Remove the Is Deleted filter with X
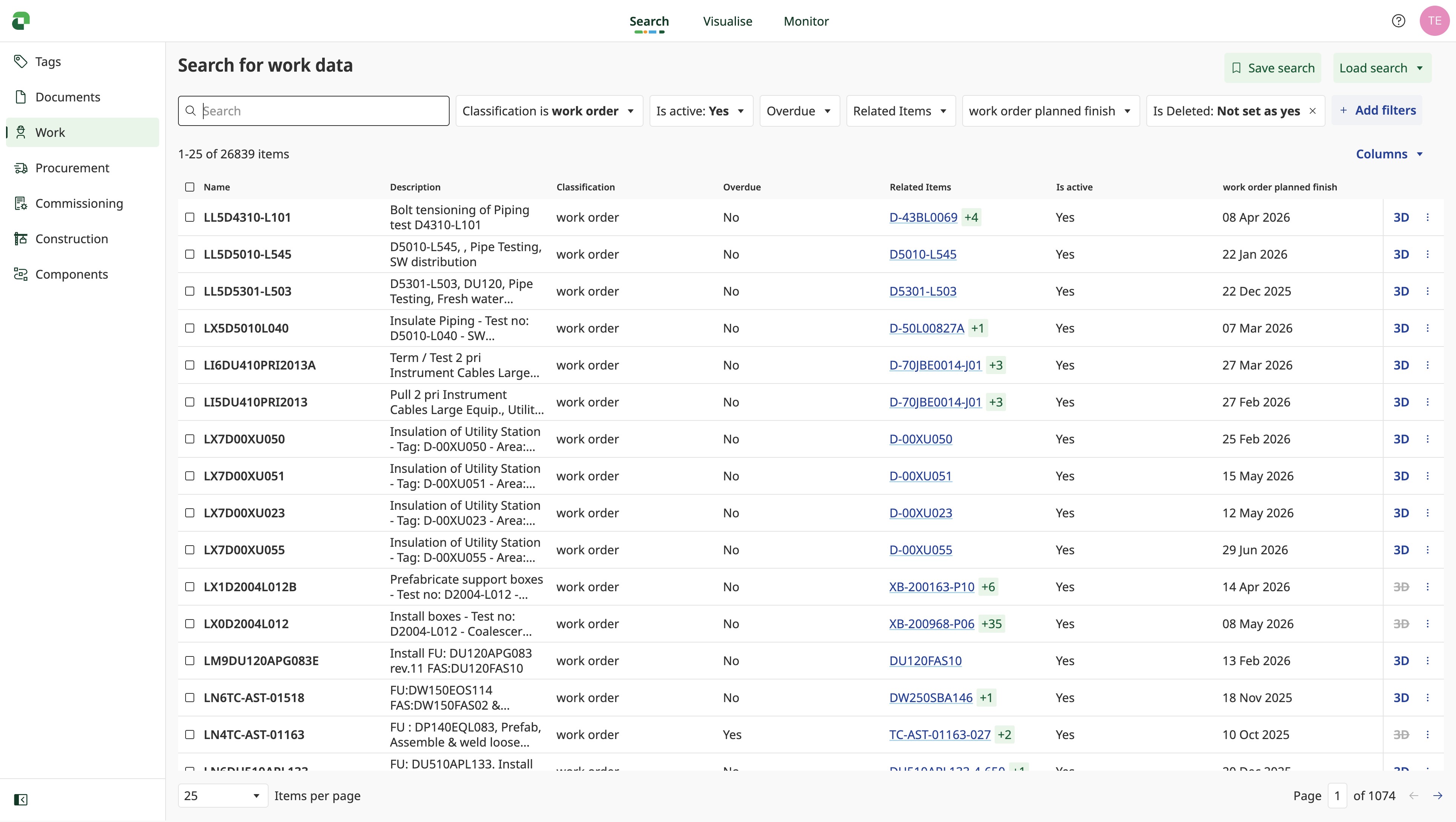Screen dimensions: 1456x822 coord(1312,111)
